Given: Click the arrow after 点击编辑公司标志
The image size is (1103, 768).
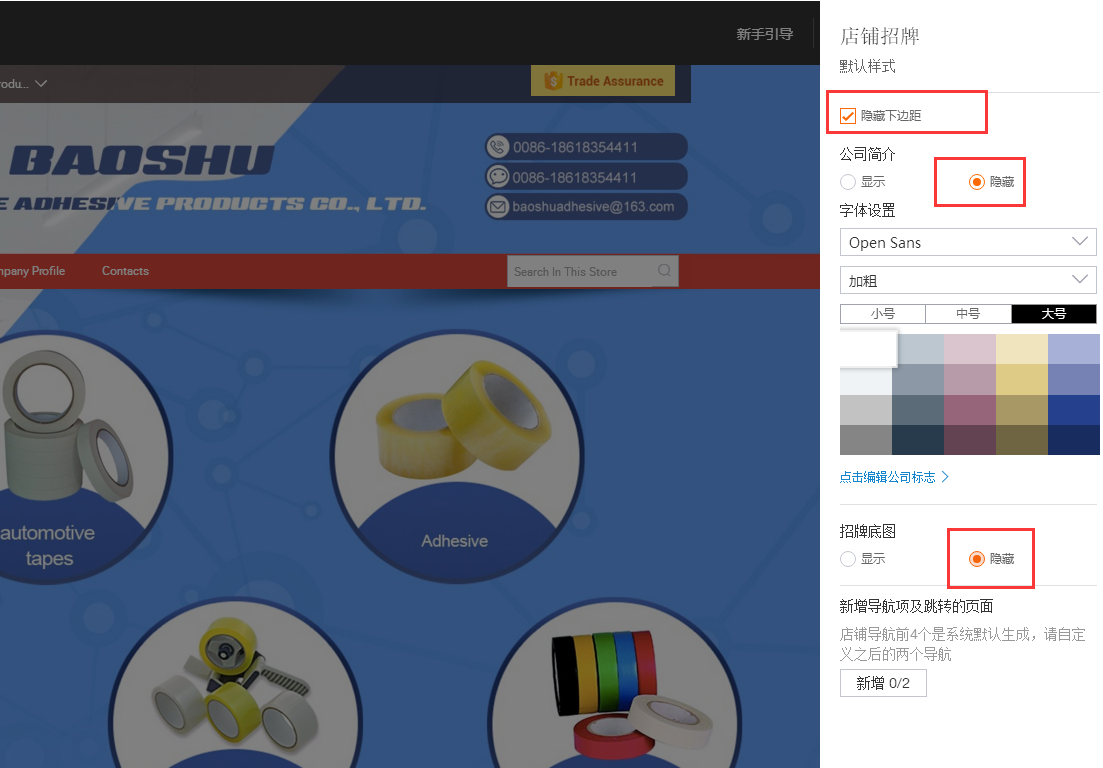Looking at the screenshot, I should (945, 477).
